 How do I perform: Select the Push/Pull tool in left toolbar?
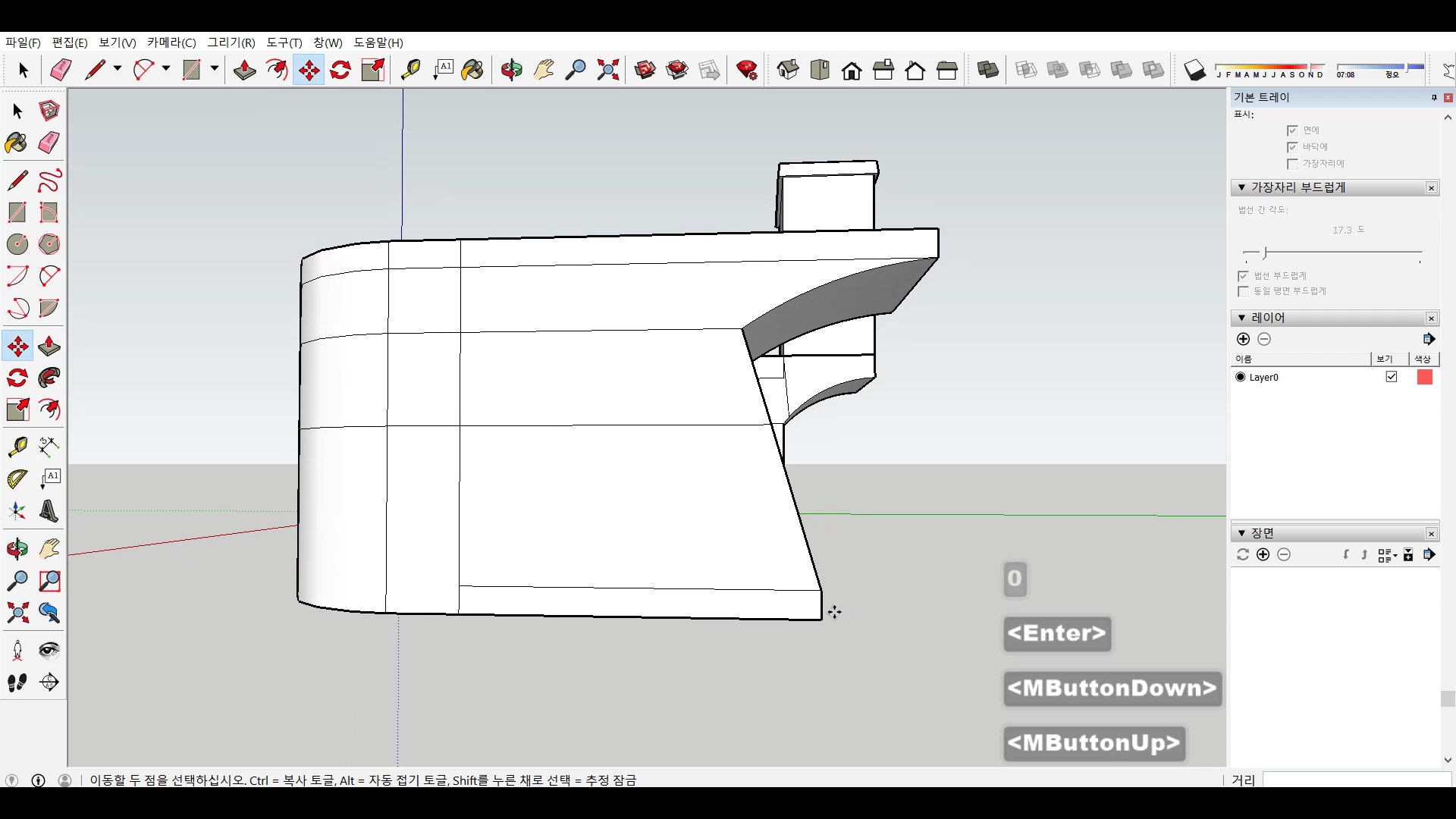49,347
